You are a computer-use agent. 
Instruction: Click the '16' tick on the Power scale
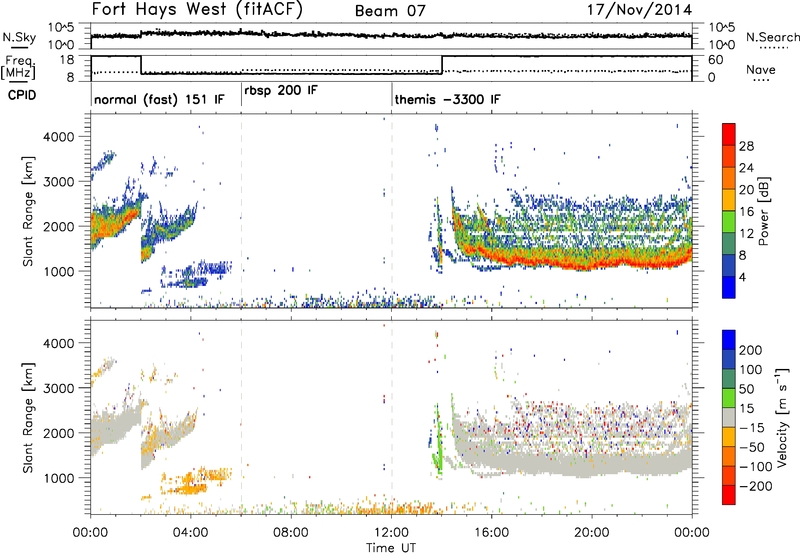[x=746, y=212]
